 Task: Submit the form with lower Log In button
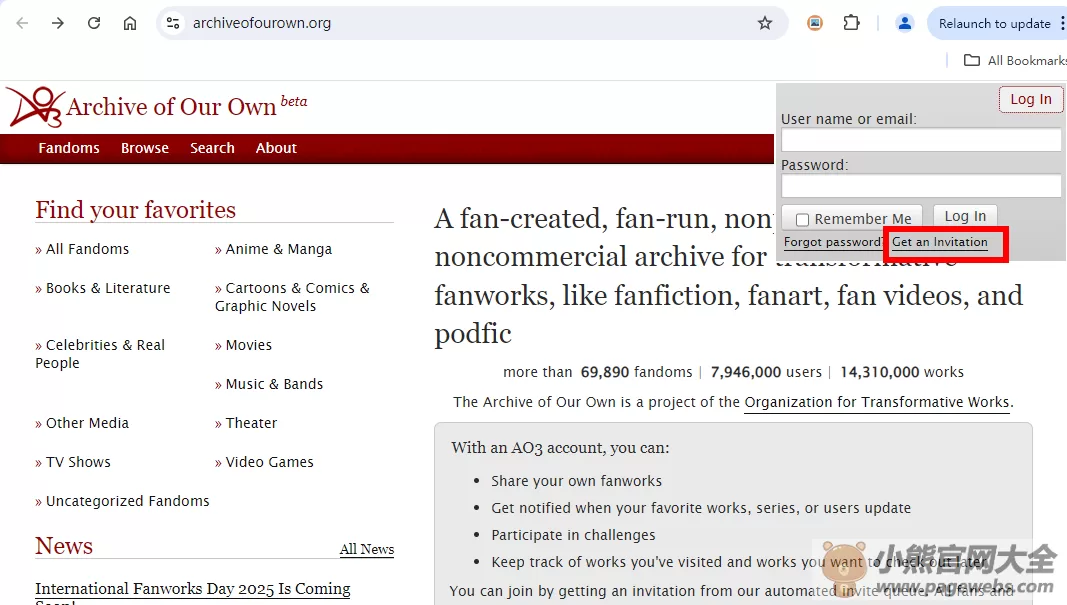pyautogui.click(x=965, y=216)
